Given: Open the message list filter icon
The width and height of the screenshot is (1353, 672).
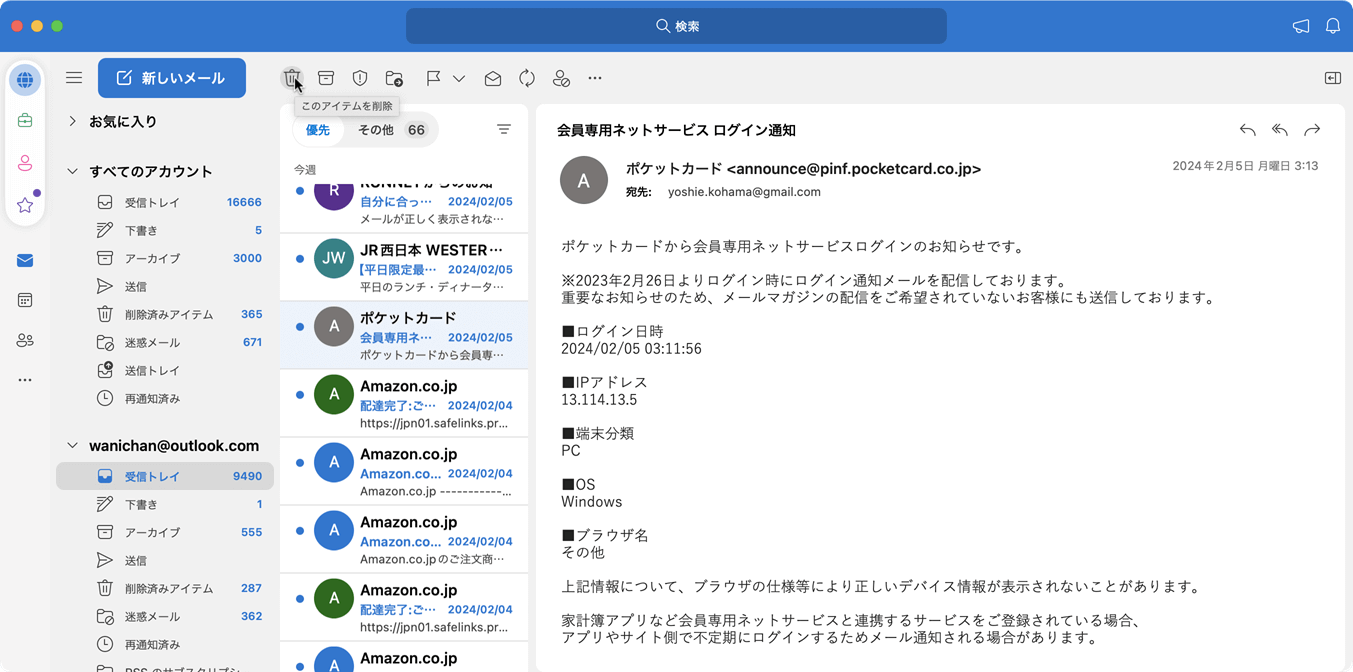Looking at the screenshot, I should [504, 130].
